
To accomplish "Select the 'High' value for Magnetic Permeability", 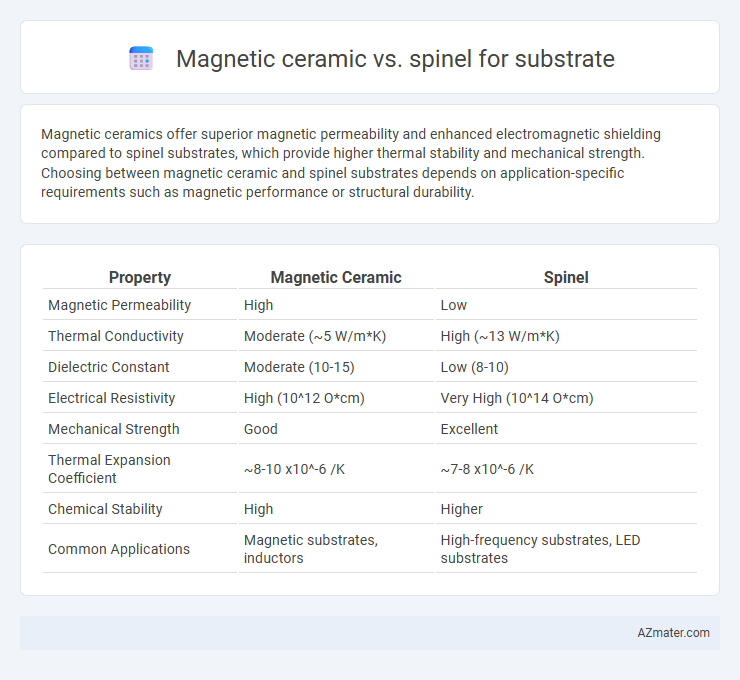I will (258, 305).
